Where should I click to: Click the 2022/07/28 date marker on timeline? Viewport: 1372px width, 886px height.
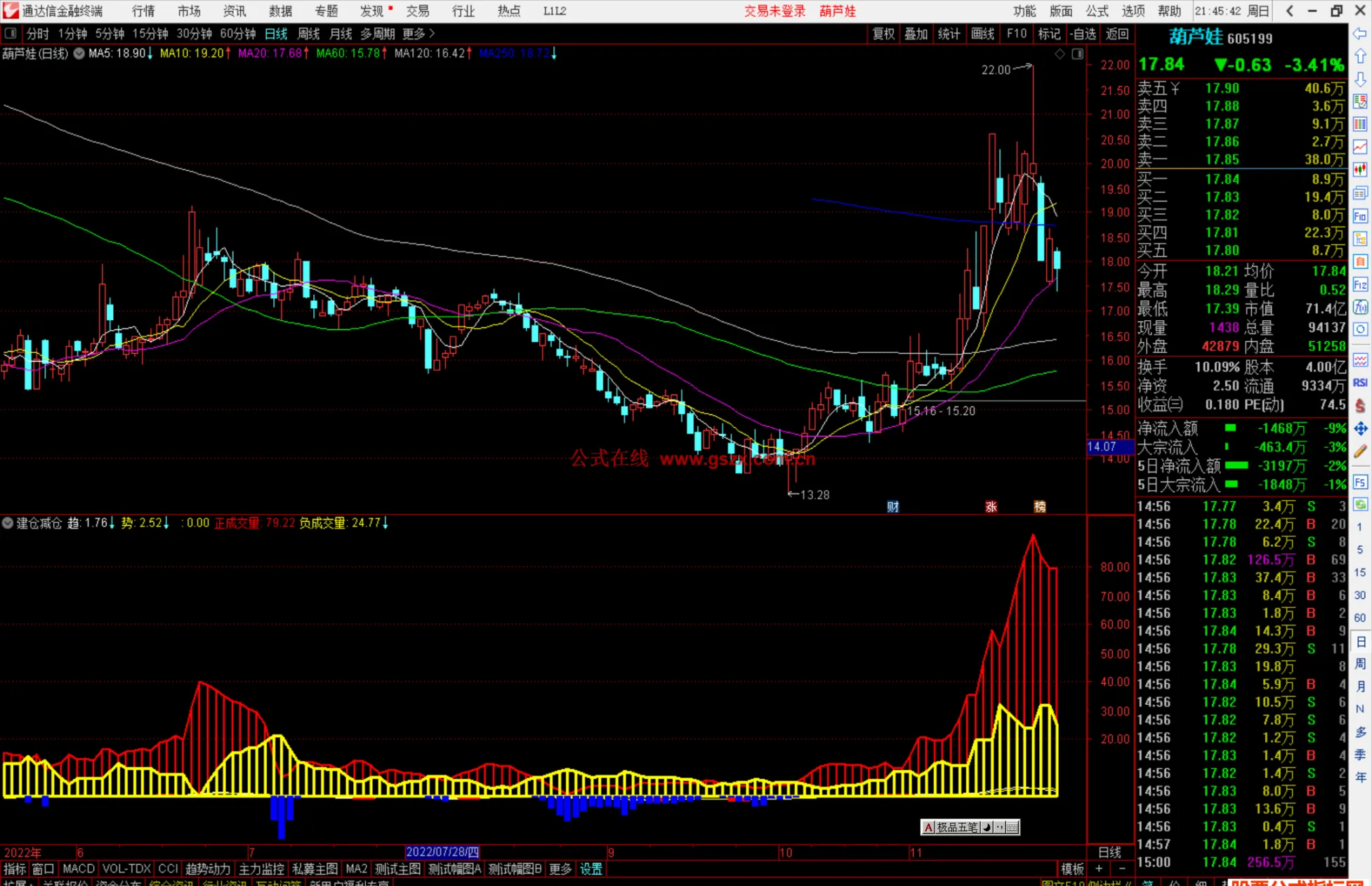[x=442, y=852]
